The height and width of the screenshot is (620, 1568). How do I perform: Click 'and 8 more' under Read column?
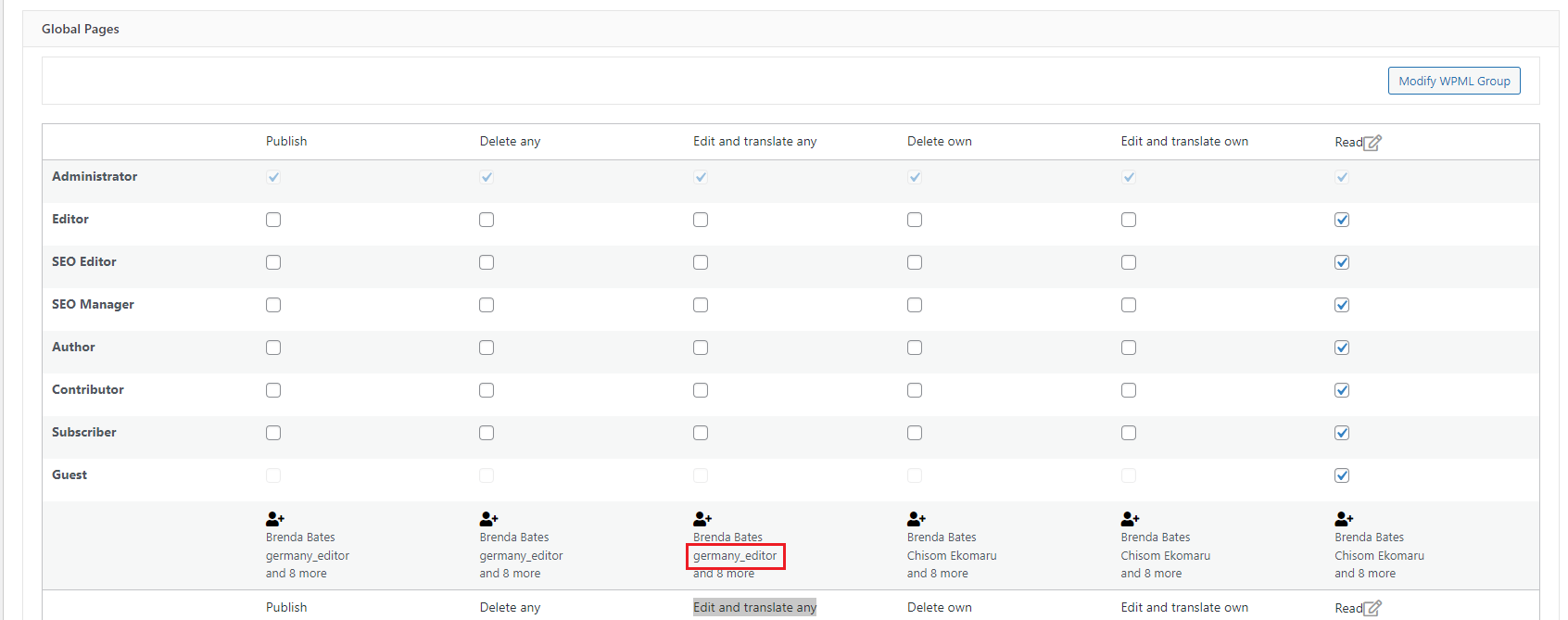[x=1365, y=574]
